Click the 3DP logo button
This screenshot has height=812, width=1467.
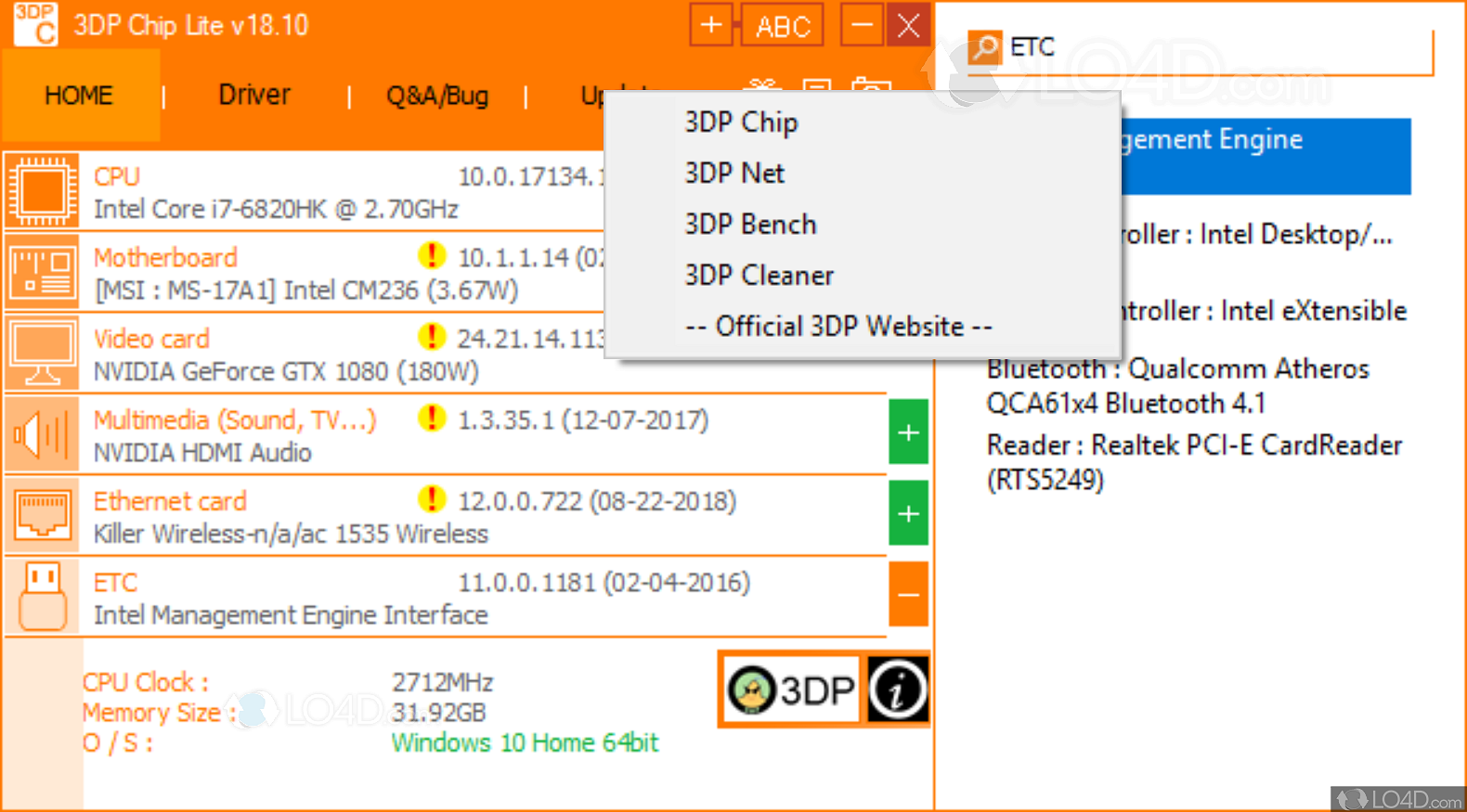pos(791,690)
